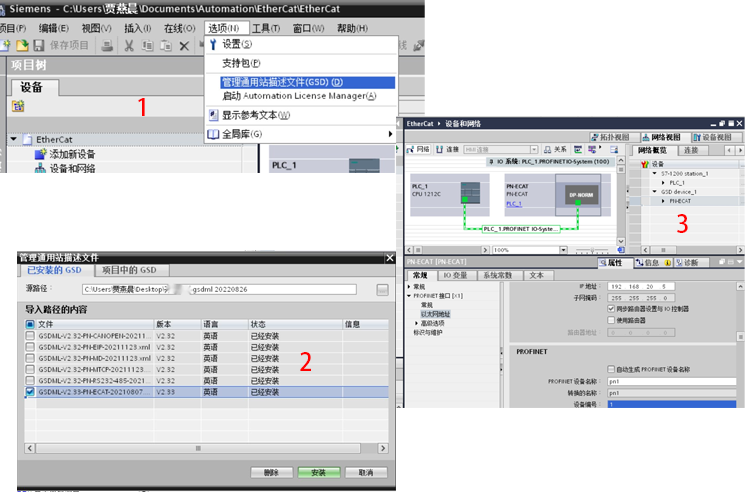This screenshot has width=750, height=500.
Task: Expand the 高级选项 tree node
Action: tap(417, 323)
